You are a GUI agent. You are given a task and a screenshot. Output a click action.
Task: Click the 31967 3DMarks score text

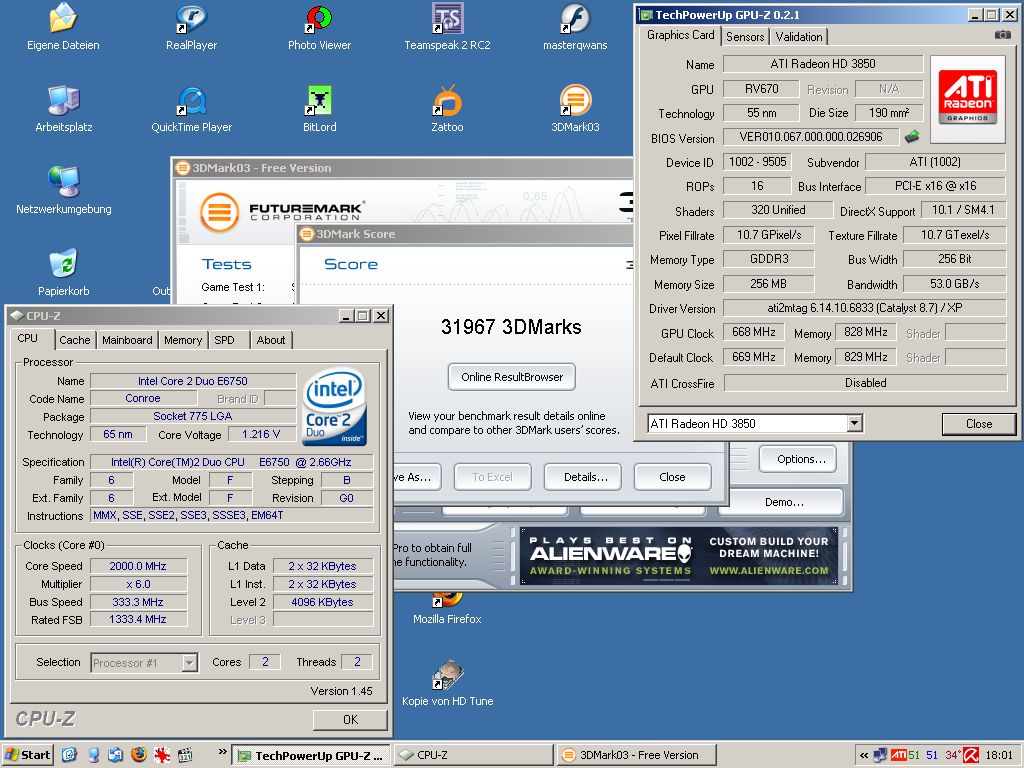[x=511, y=327]
